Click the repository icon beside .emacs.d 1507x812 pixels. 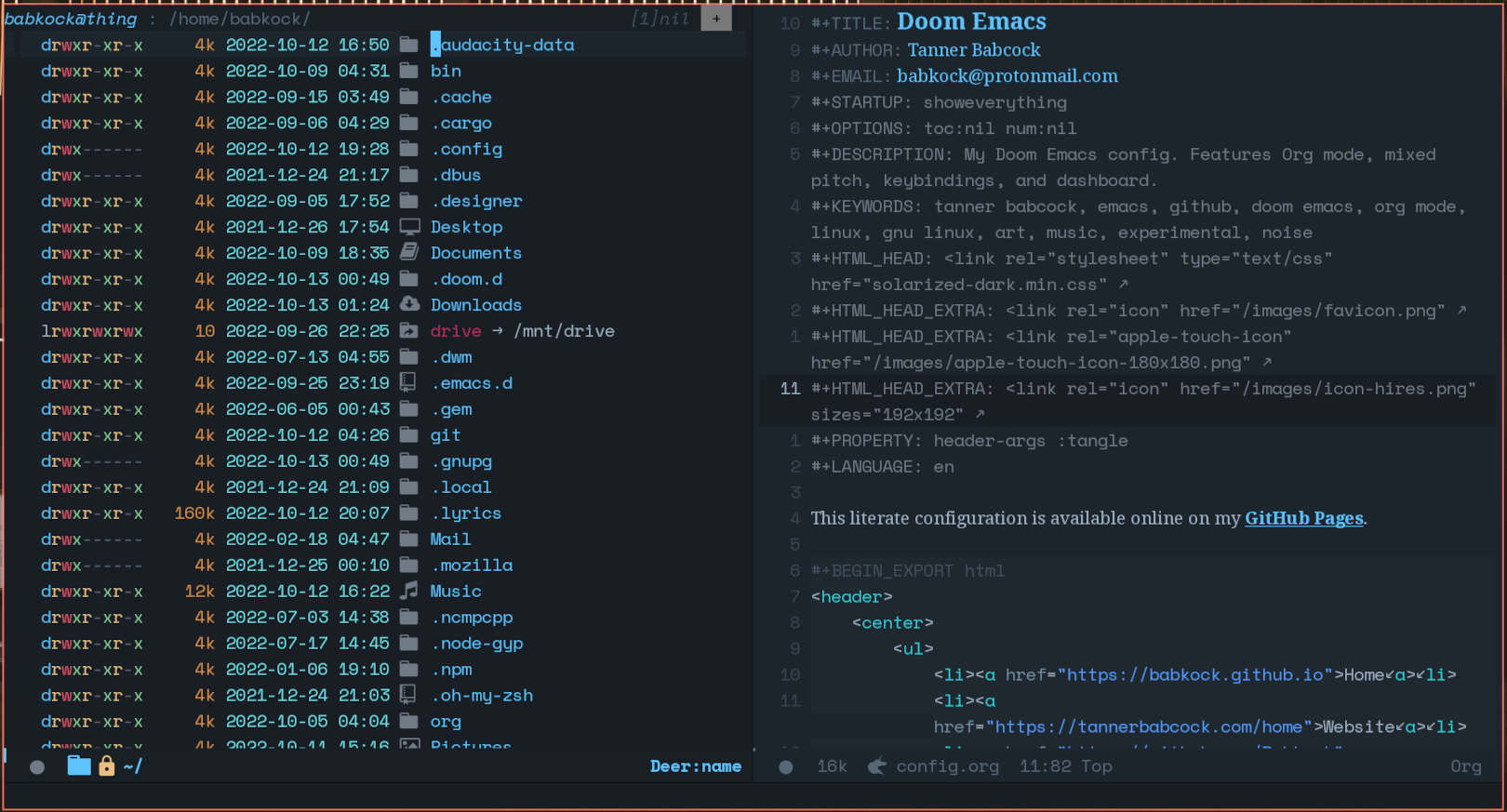click(x=407, y=383)
